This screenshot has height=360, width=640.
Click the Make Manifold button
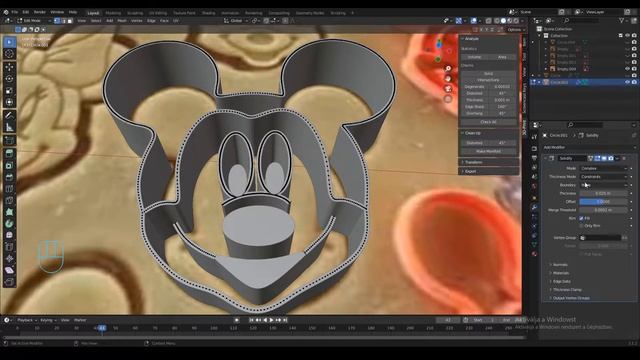[x=489, y=151]
